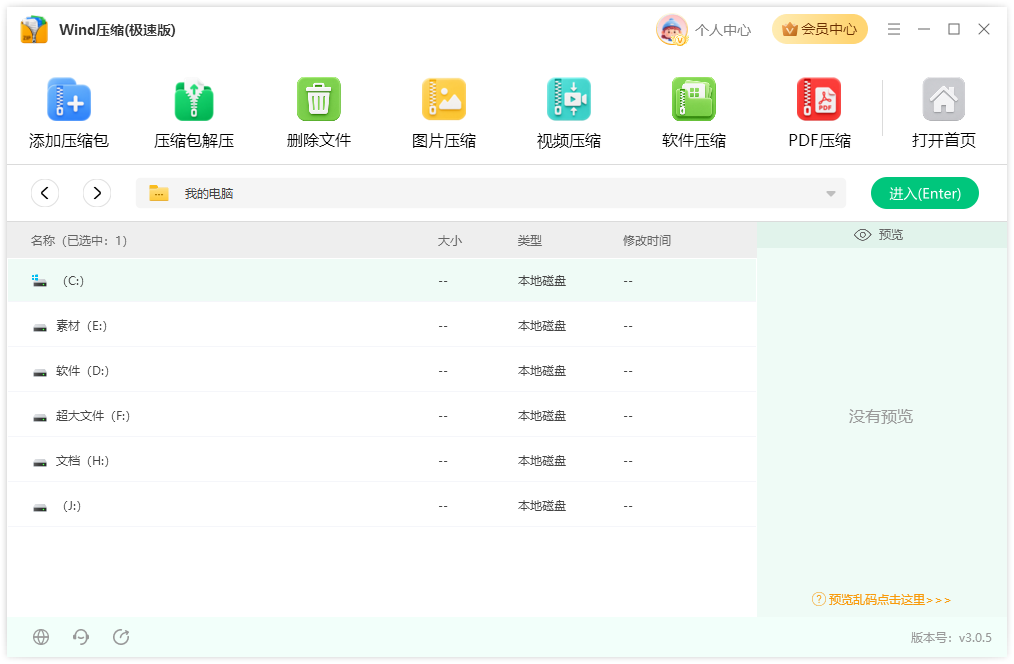Click the 我的电脑 address path field
Screen dimensions: 1014x664
pyautogui.click(x=491, y=193)
